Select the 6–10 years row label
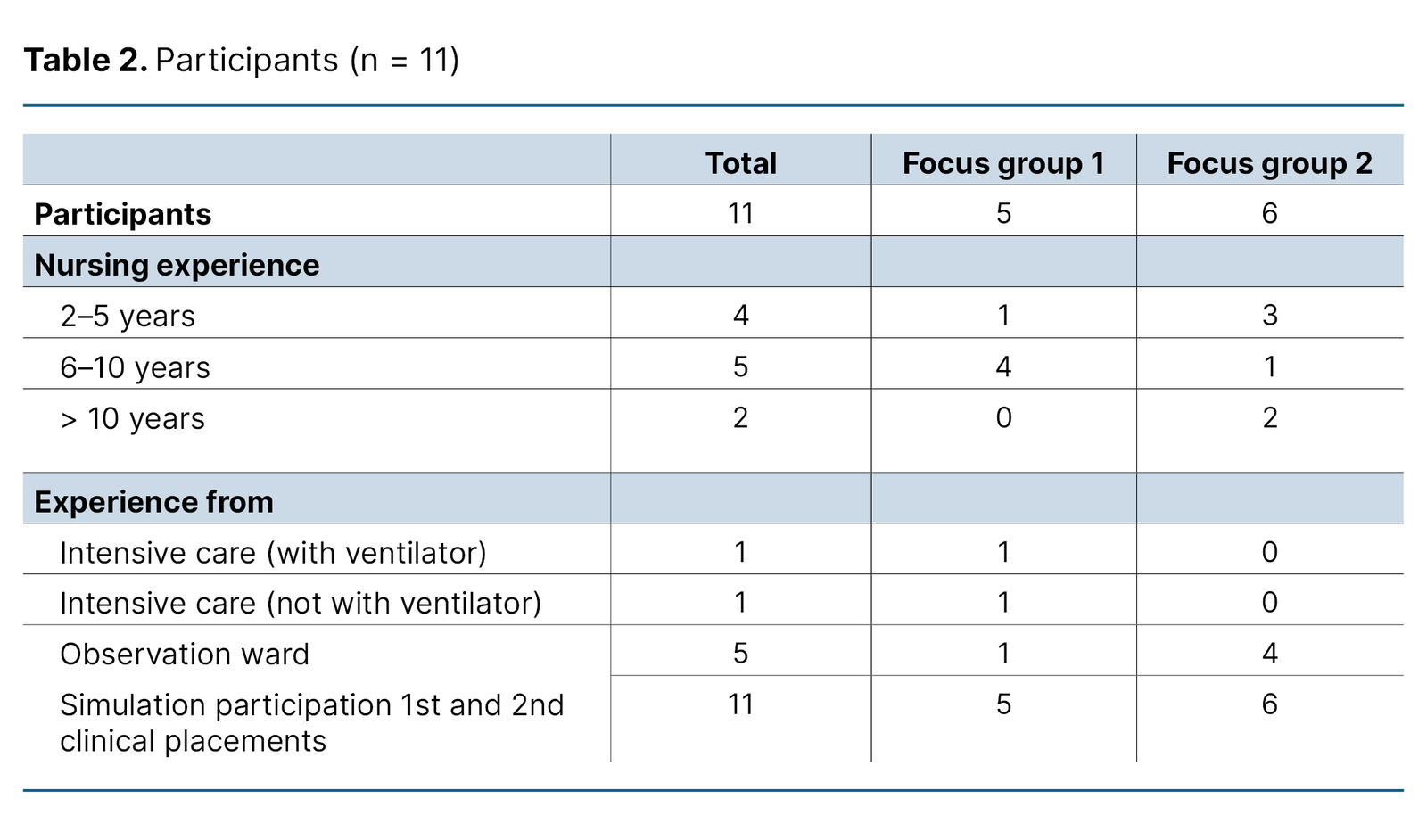 135,367
